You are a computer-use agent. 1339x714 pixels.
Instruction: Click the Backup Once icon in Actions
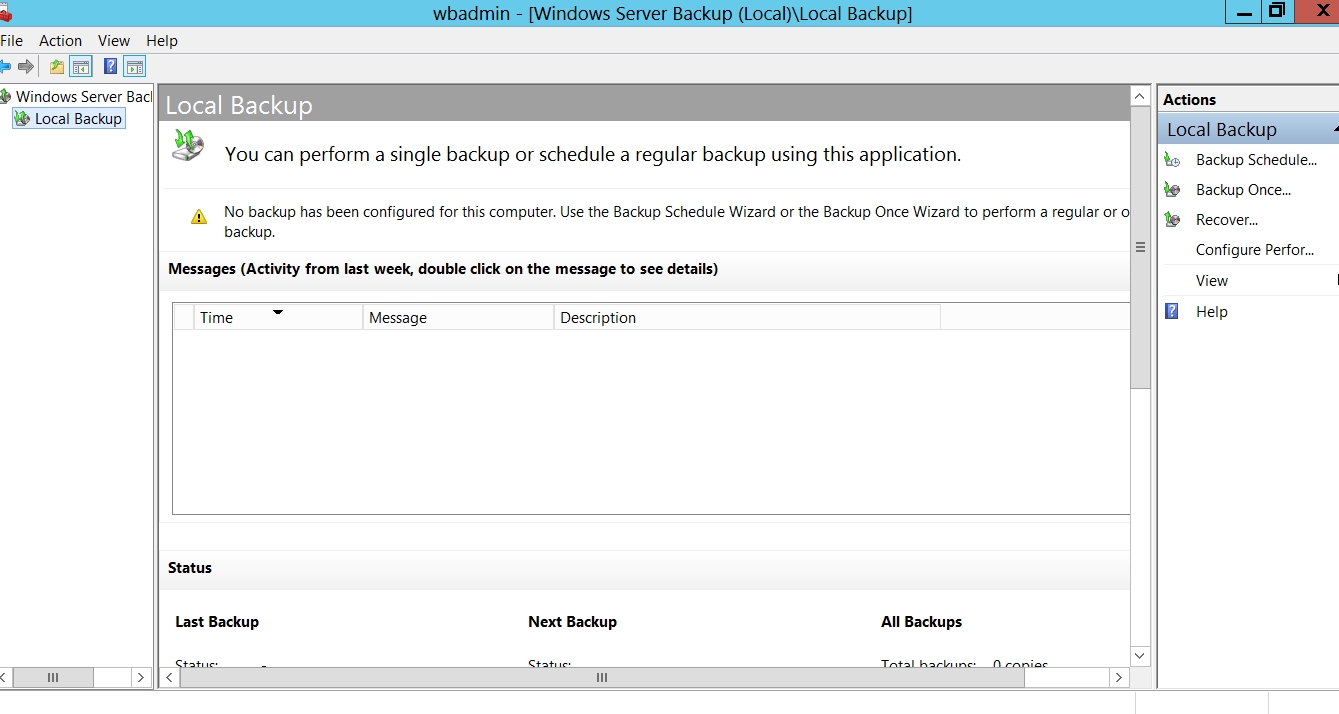coord(1172,190)
